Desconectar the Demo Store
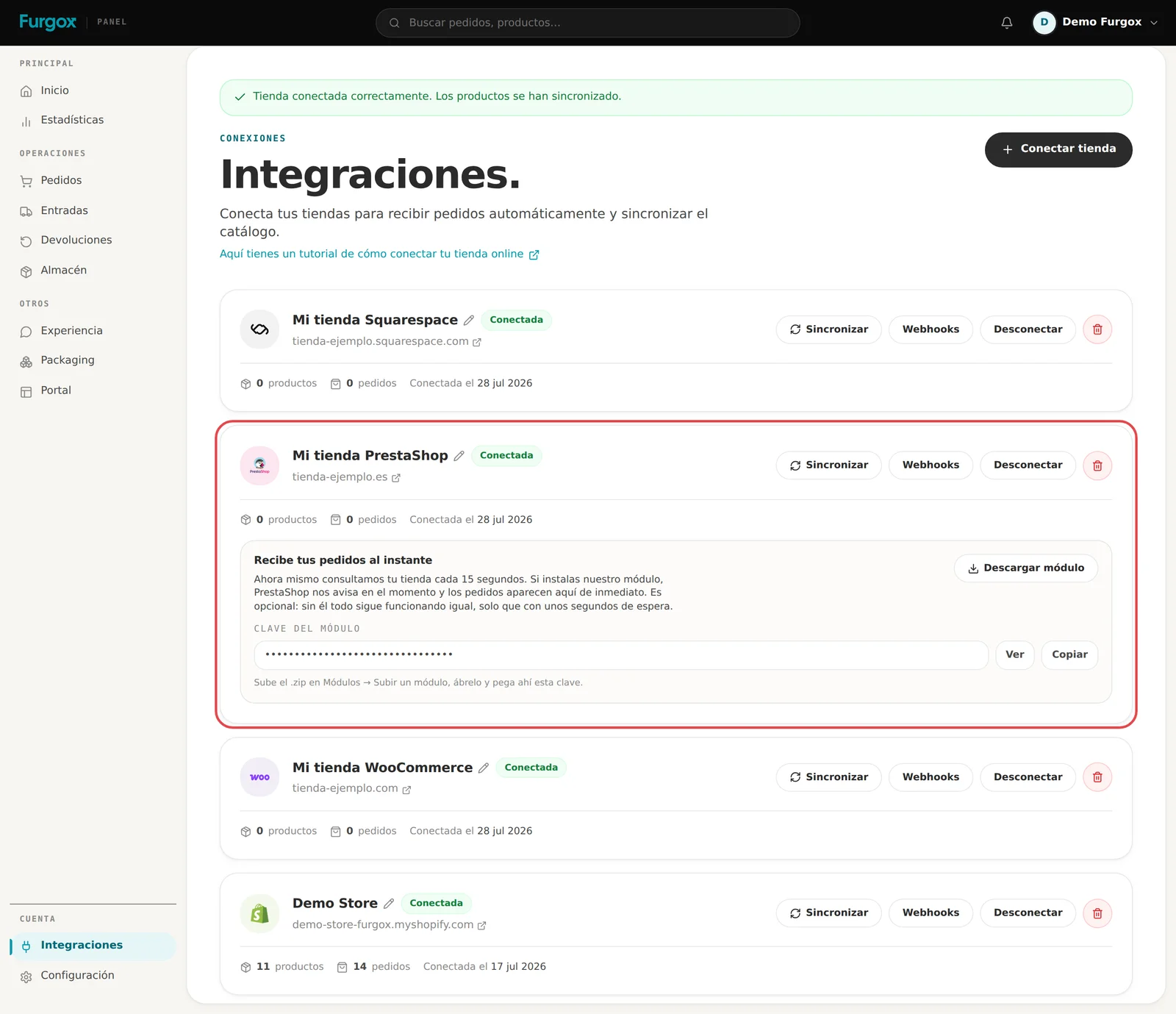 click(1028, 913)
